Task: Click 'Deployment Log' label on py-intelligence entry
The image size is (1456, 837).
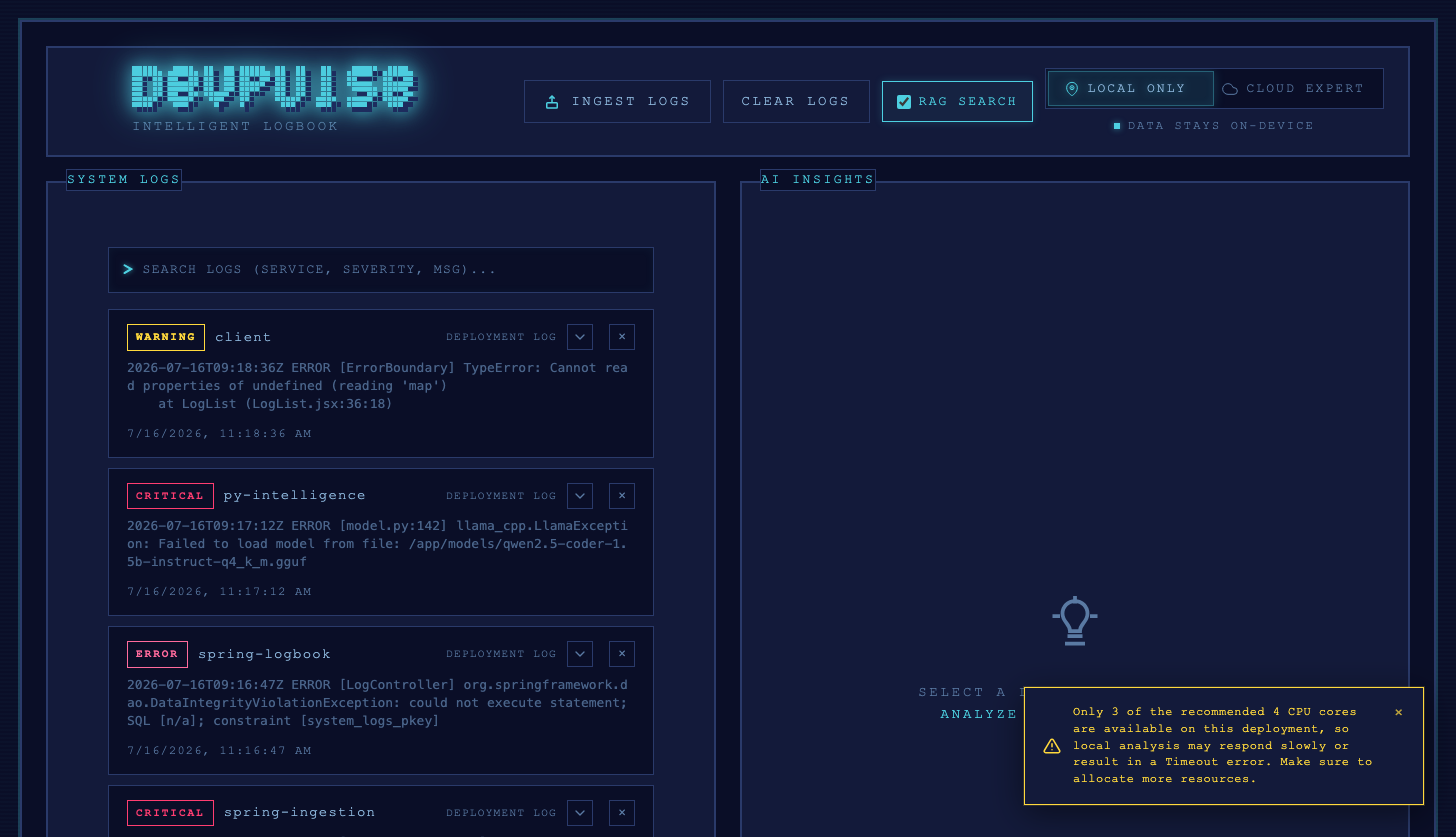Action: 501,496
